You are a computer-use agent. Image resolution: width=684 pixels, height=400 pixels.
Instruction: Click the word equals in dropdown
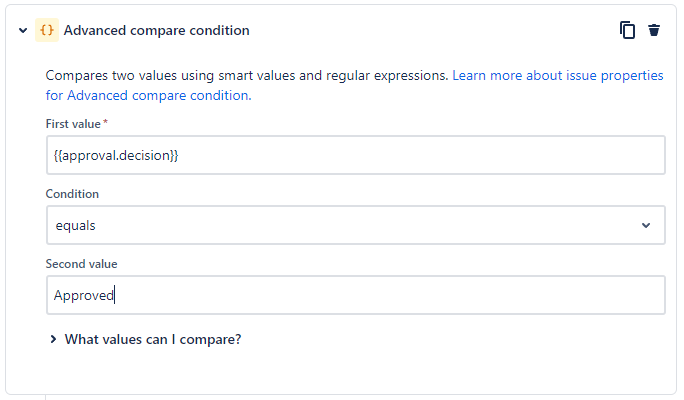pyautogui.click(x=75, y=226)
